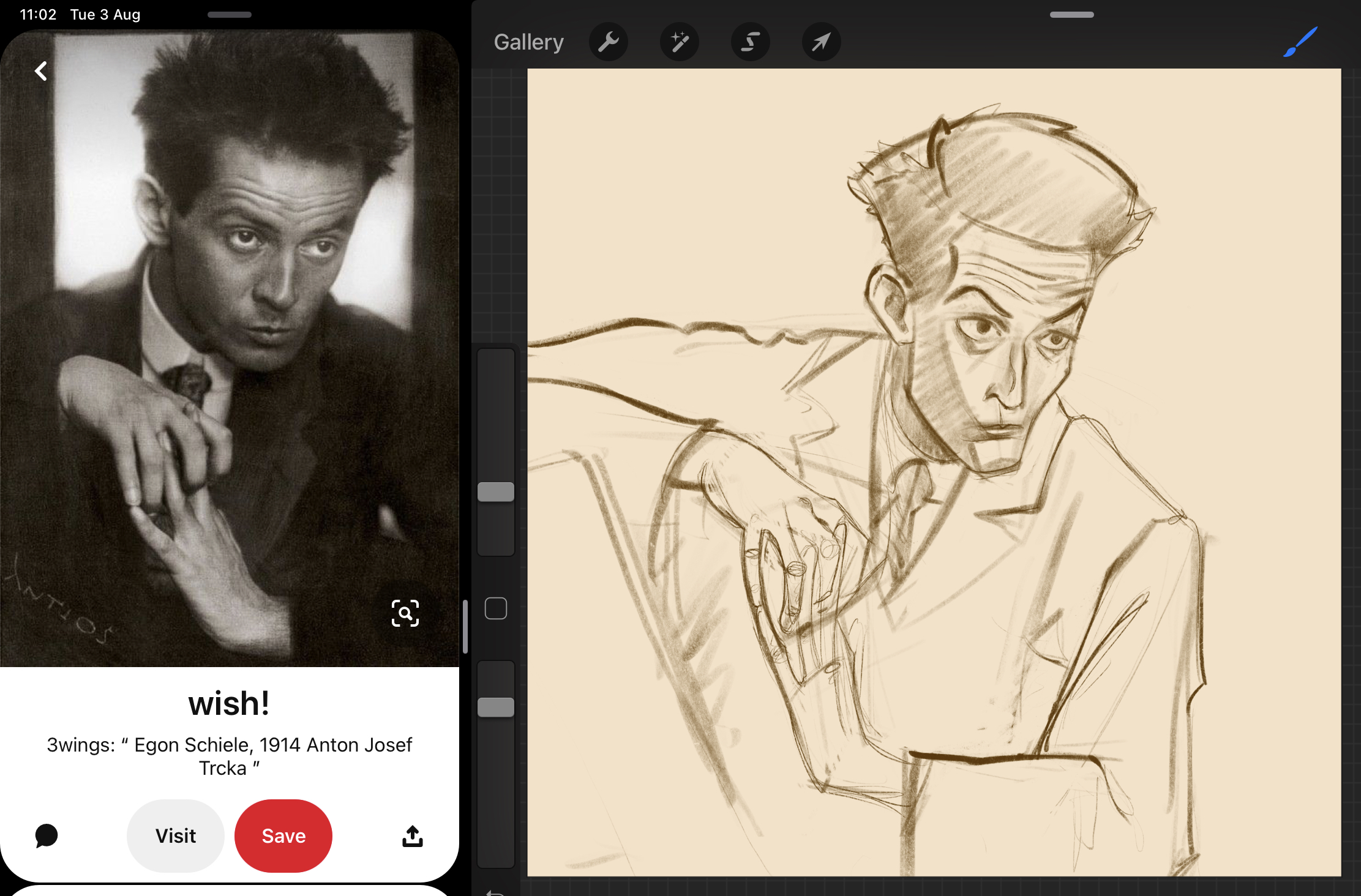The image size is (1361, 896).
Task: Open the Gallery view
Action: (528, 42)
